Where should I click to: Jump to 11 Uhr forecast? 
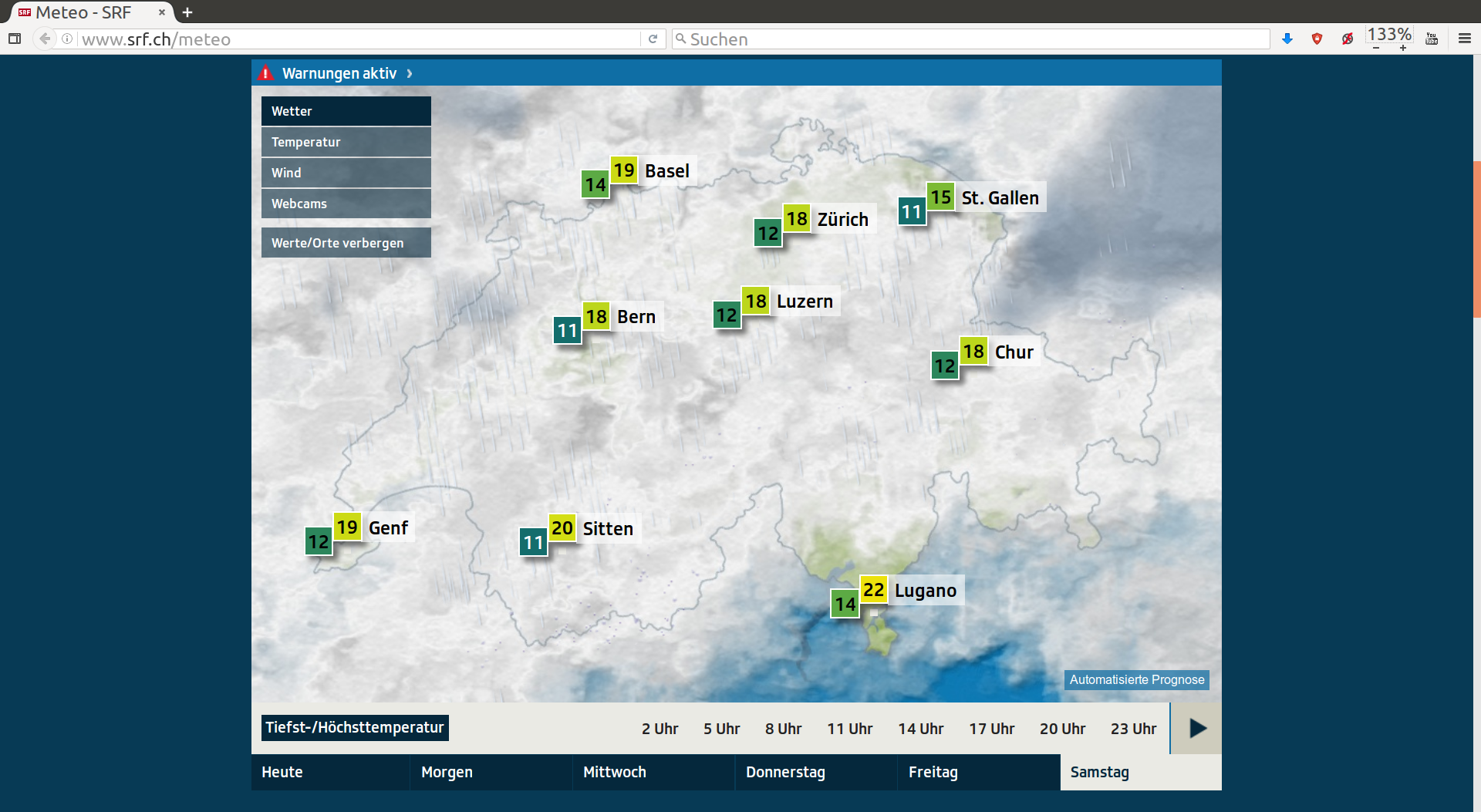pyautogui.click(x=850, y=729)
